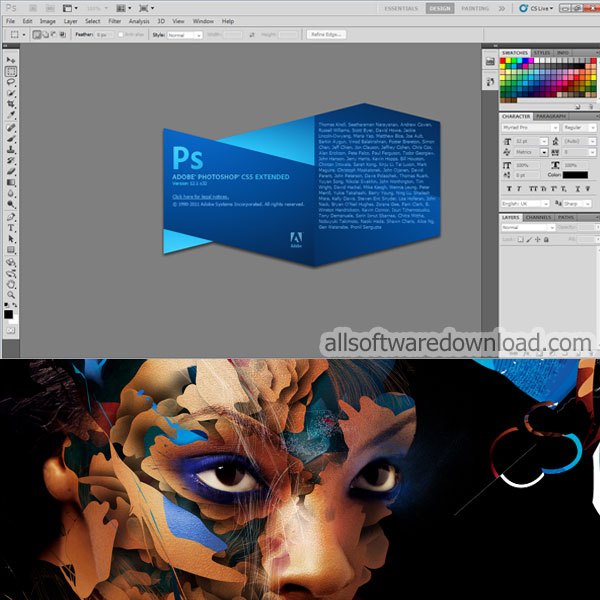Image resolution: width=600 pixels, height=600 pixels.
Task: Open the Style dropdown set to Normal
Action: pos(184,35)
